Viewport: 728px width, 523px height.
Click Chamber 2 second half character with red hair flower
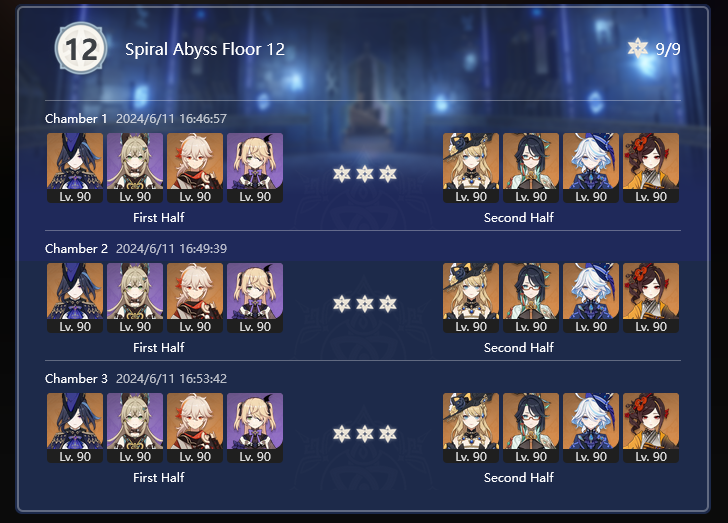(x=651, y=298)
